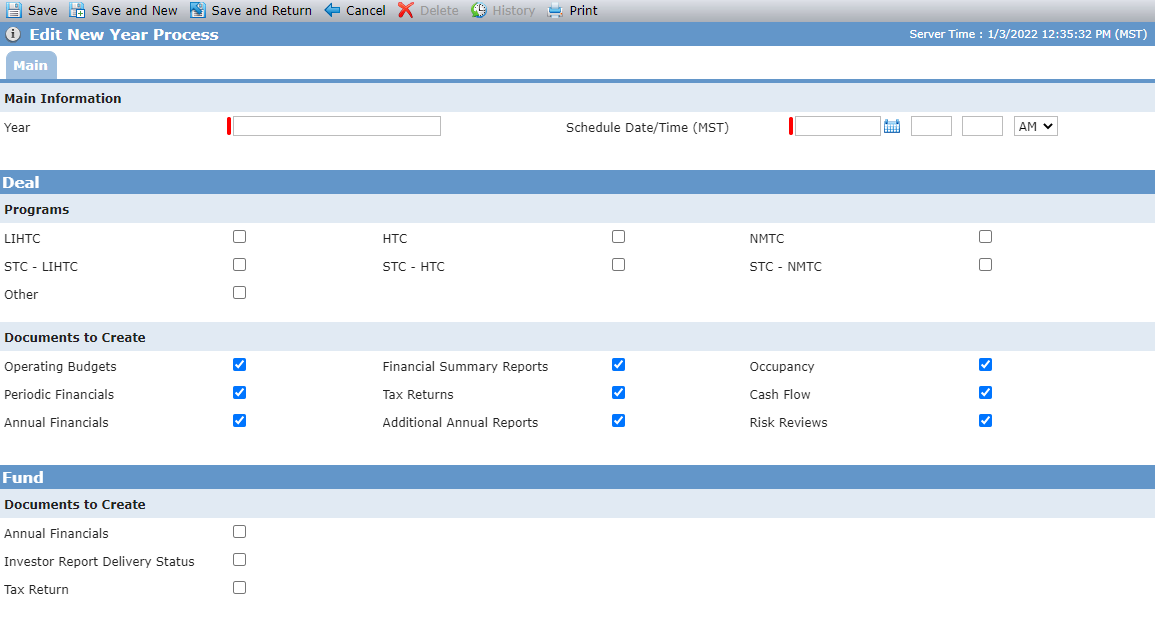Click the Save and New icon

77,10
